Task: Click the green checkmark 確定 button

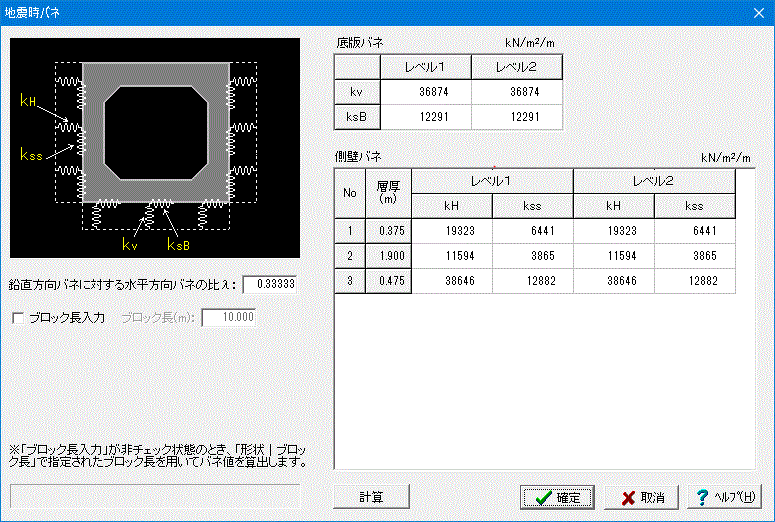Action: pos(557,497)
